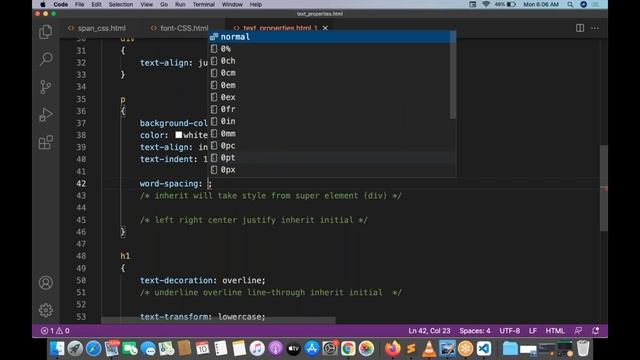This screenshot has width=640, height=360.
Task: Open the editor More Actions ellipsis
Action: click(x=595, y=28)
